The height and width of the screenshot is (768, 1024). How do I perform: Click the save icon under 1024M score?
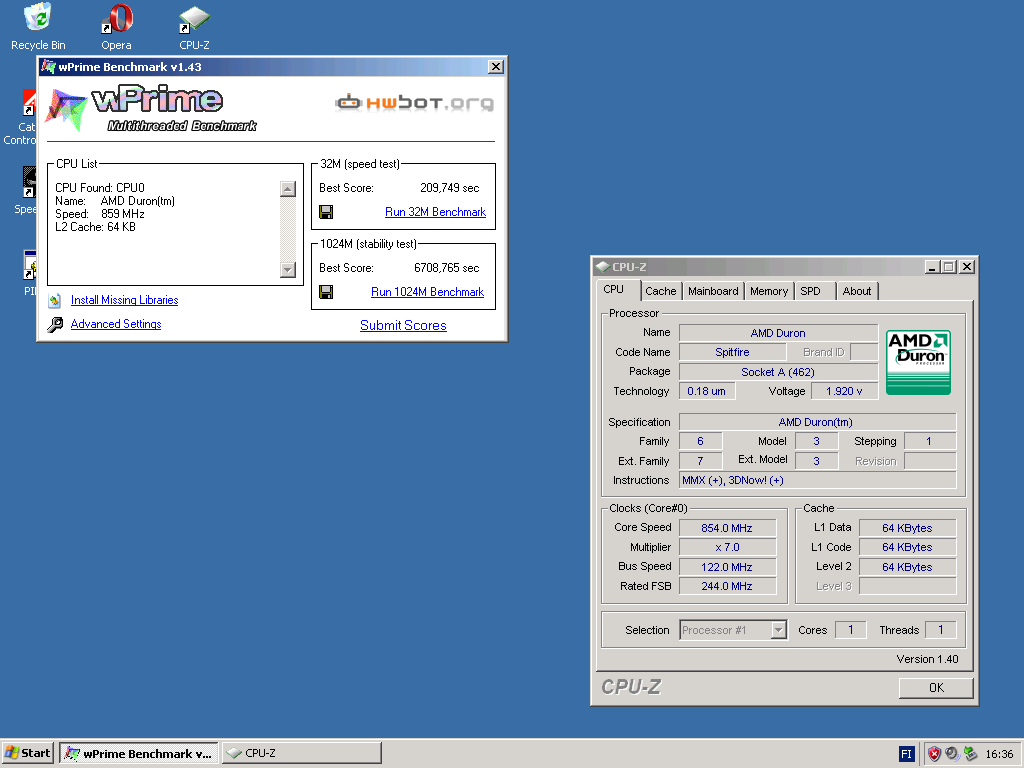coord(326,292)
